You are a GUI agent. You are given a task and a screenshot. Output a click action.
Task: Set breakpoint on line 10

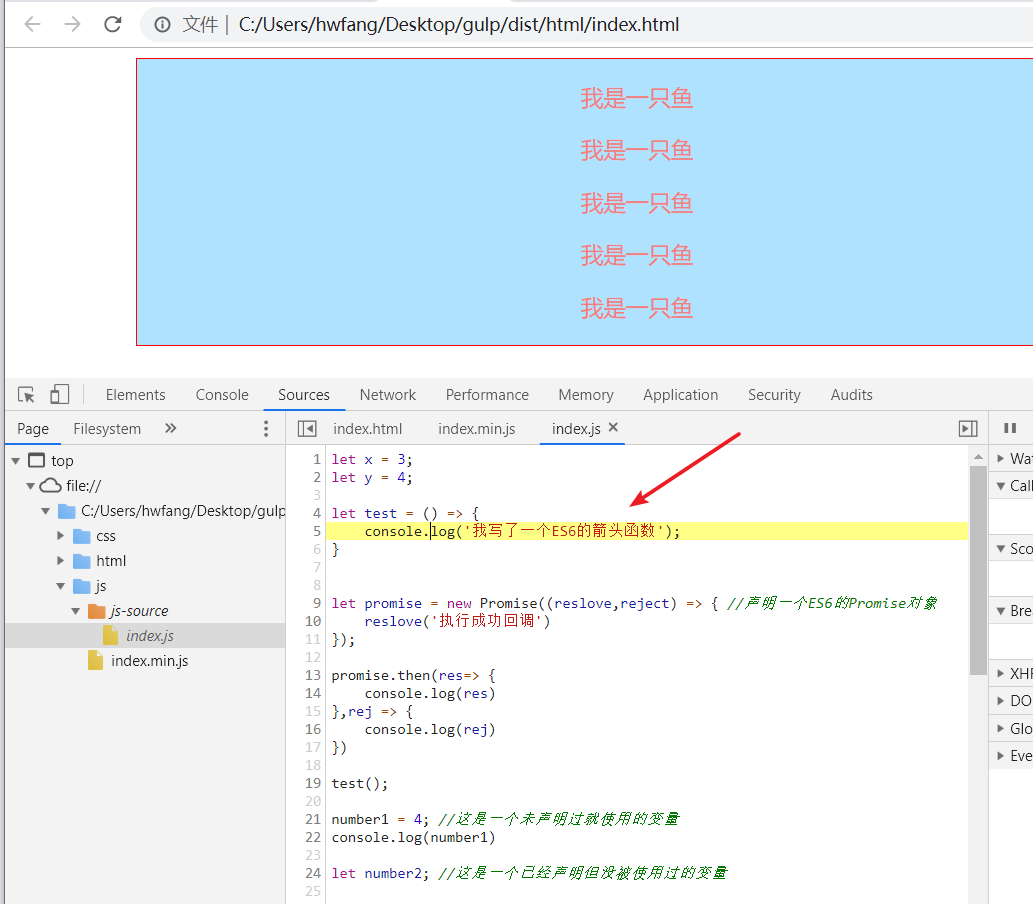pyautogui.click(x=312, y=621)
